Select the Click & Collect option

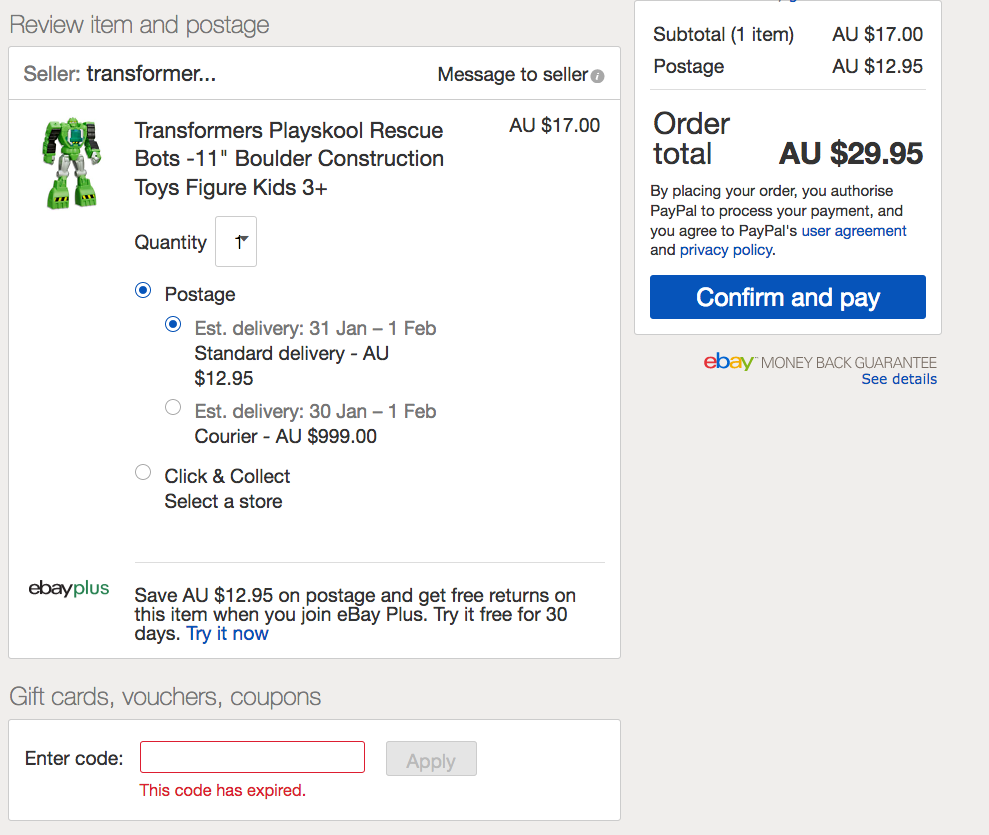click(x=143, y=473)
